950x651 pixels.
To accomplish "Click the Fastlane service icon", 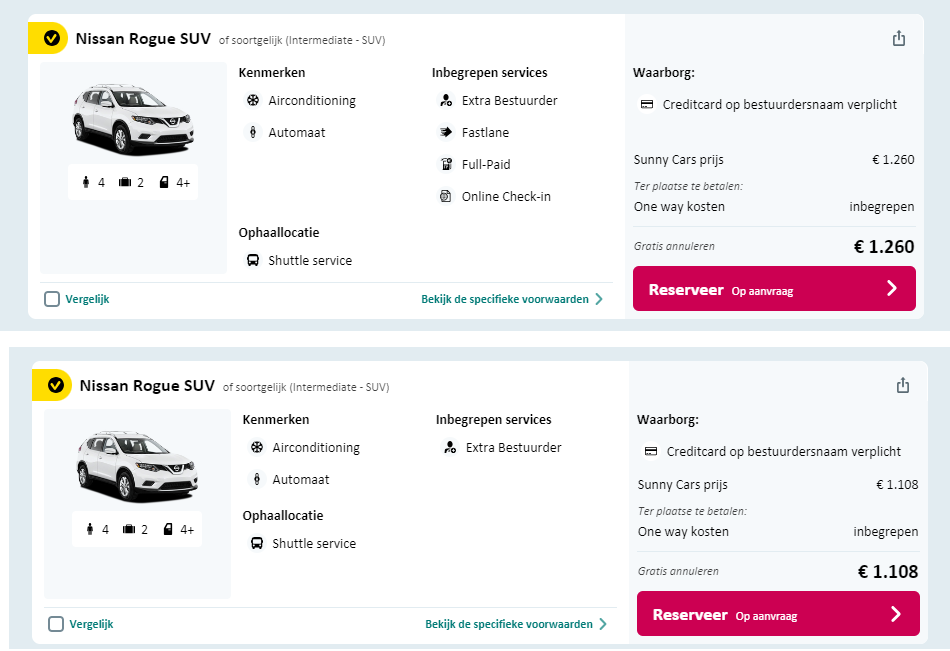I will click(446, 132).
